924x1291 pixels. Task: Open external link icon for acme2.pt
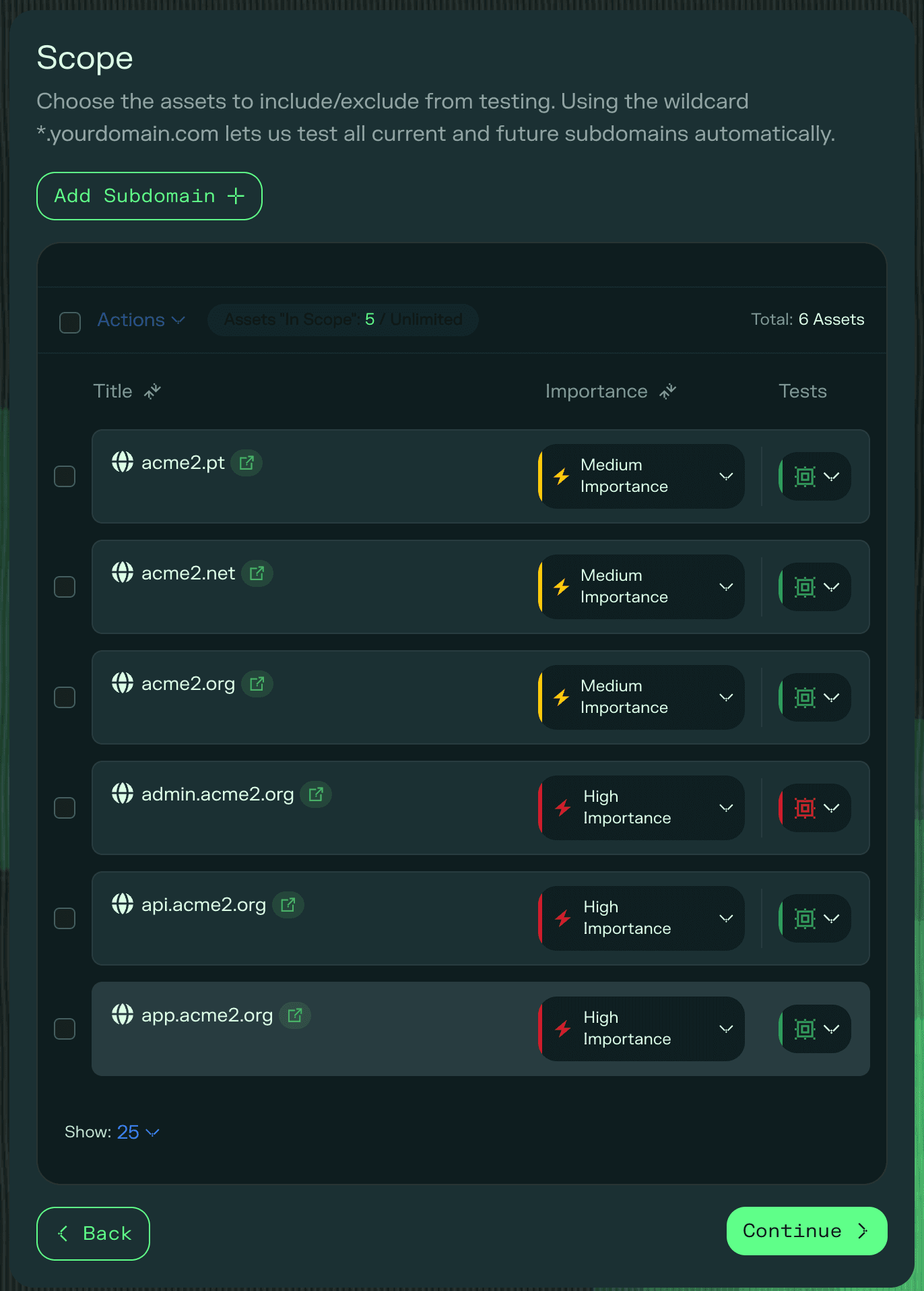pos(246,463)
